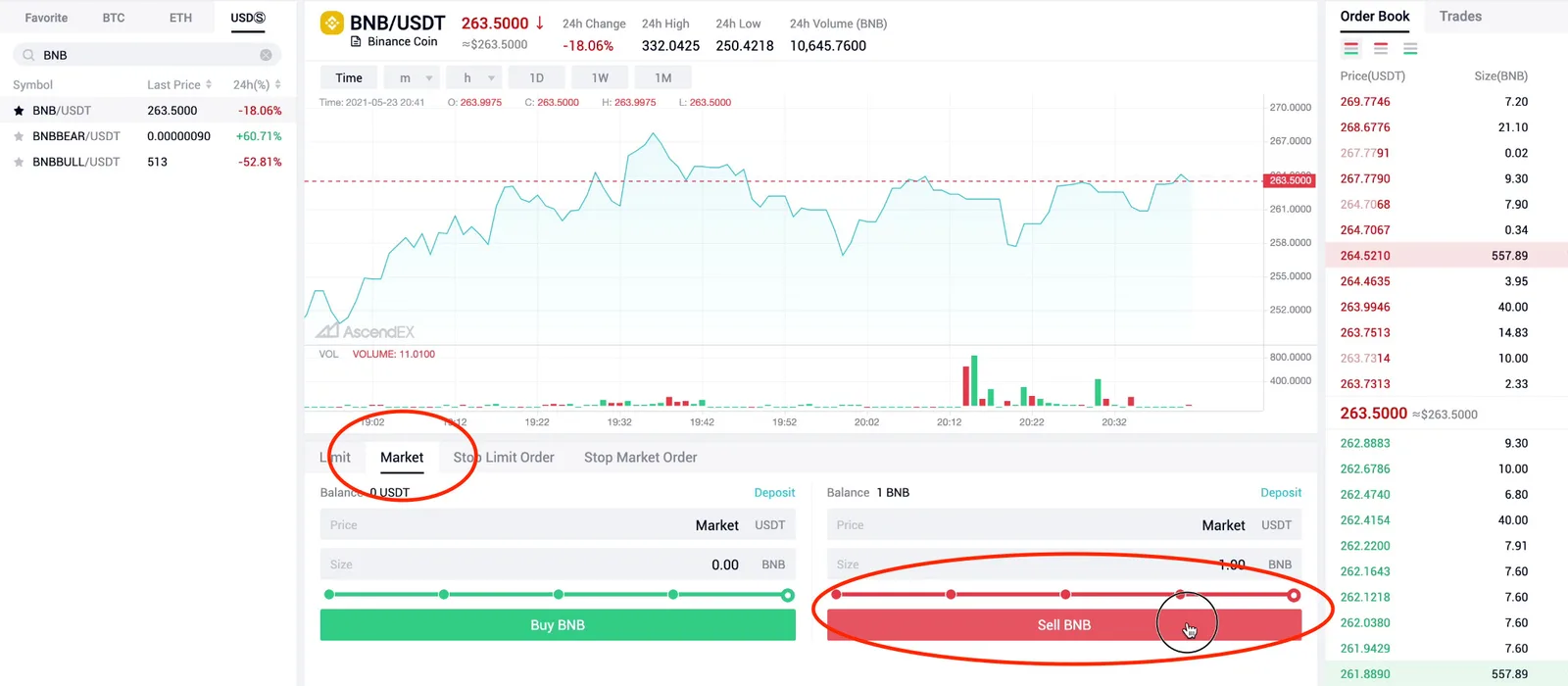Select the Market order tab
The width and height of the screenshot is (1568, 686).
click(x=402, y=458)
